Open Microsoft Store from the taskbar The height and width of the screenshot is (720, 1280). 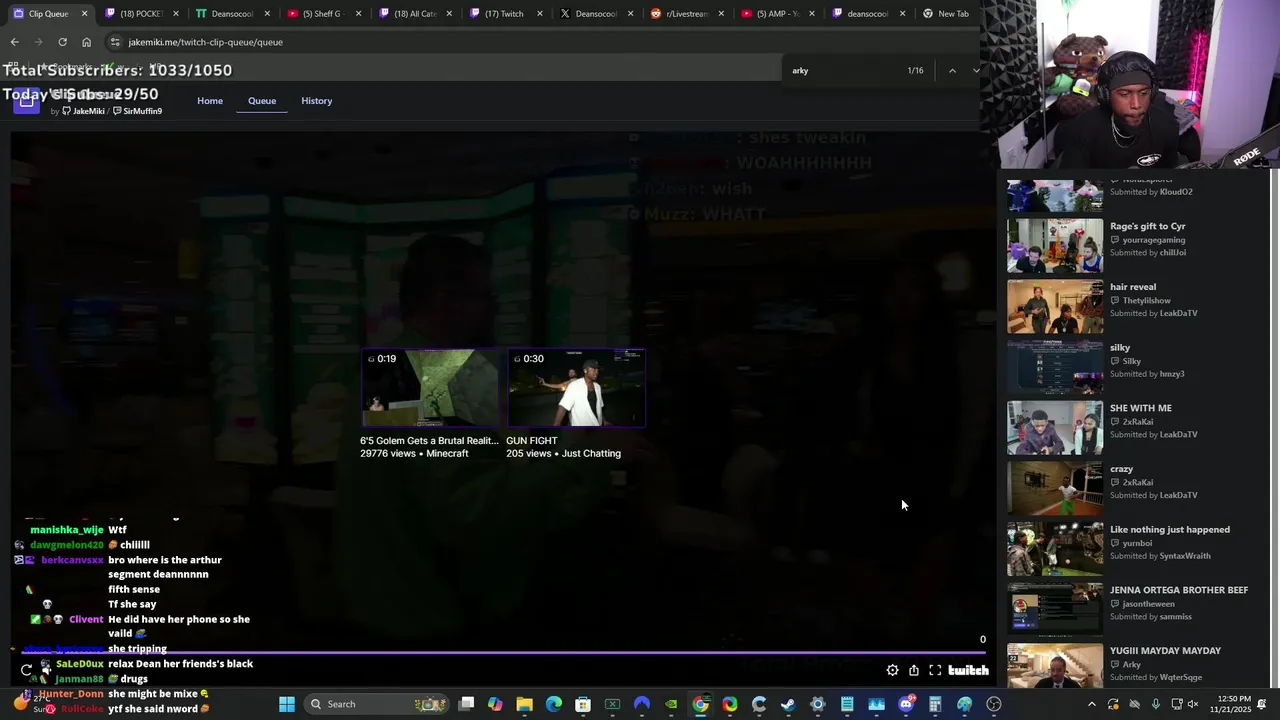click(583, 704)
